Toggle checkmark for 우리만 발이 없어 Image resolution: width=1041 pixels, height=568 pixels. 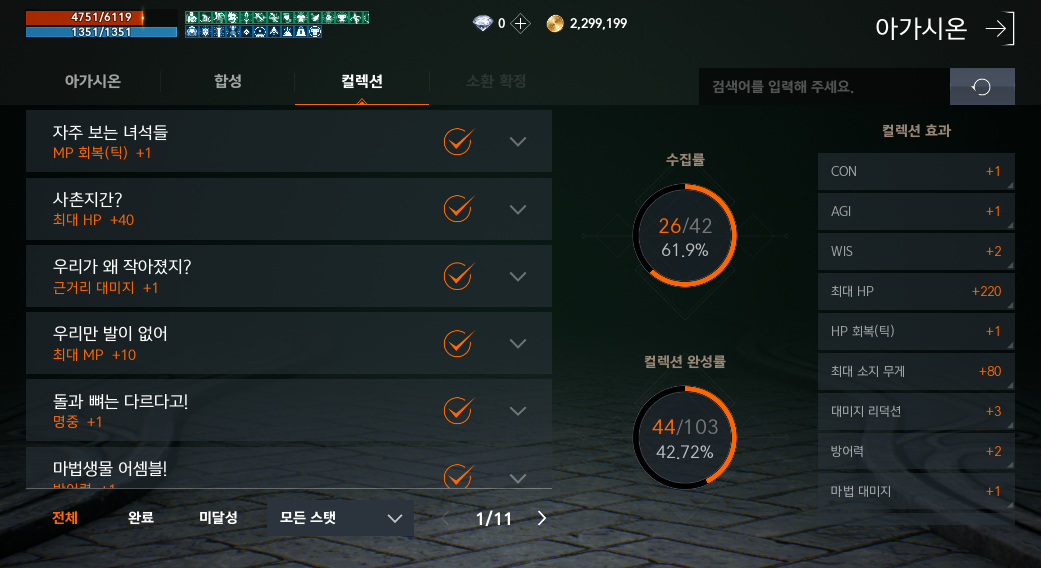[458, 343]
